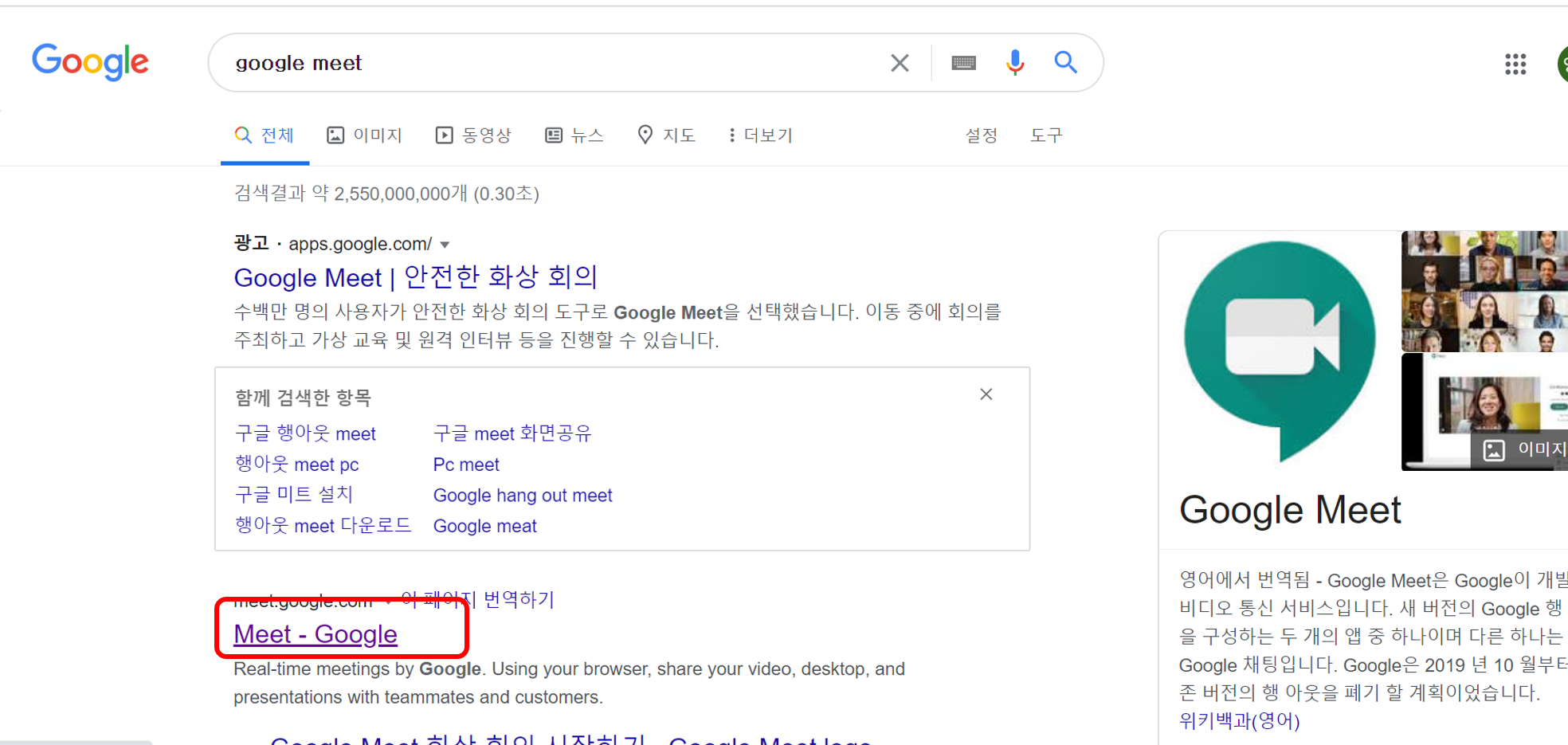The width and height of the screenshot is (1568, 745).
Task: Open the meeting participants grid photo
Action: coord(1484,291)
